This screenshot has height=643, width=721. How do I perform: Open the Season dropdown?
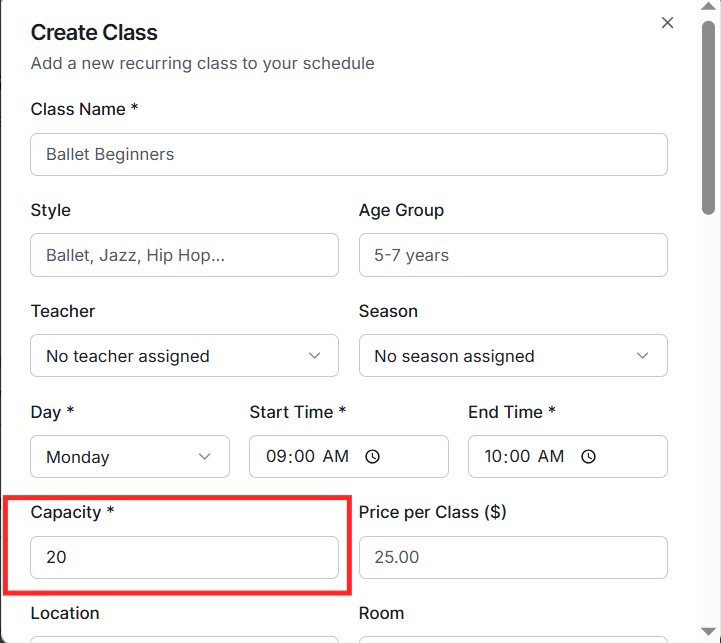[x=513, y=356]
